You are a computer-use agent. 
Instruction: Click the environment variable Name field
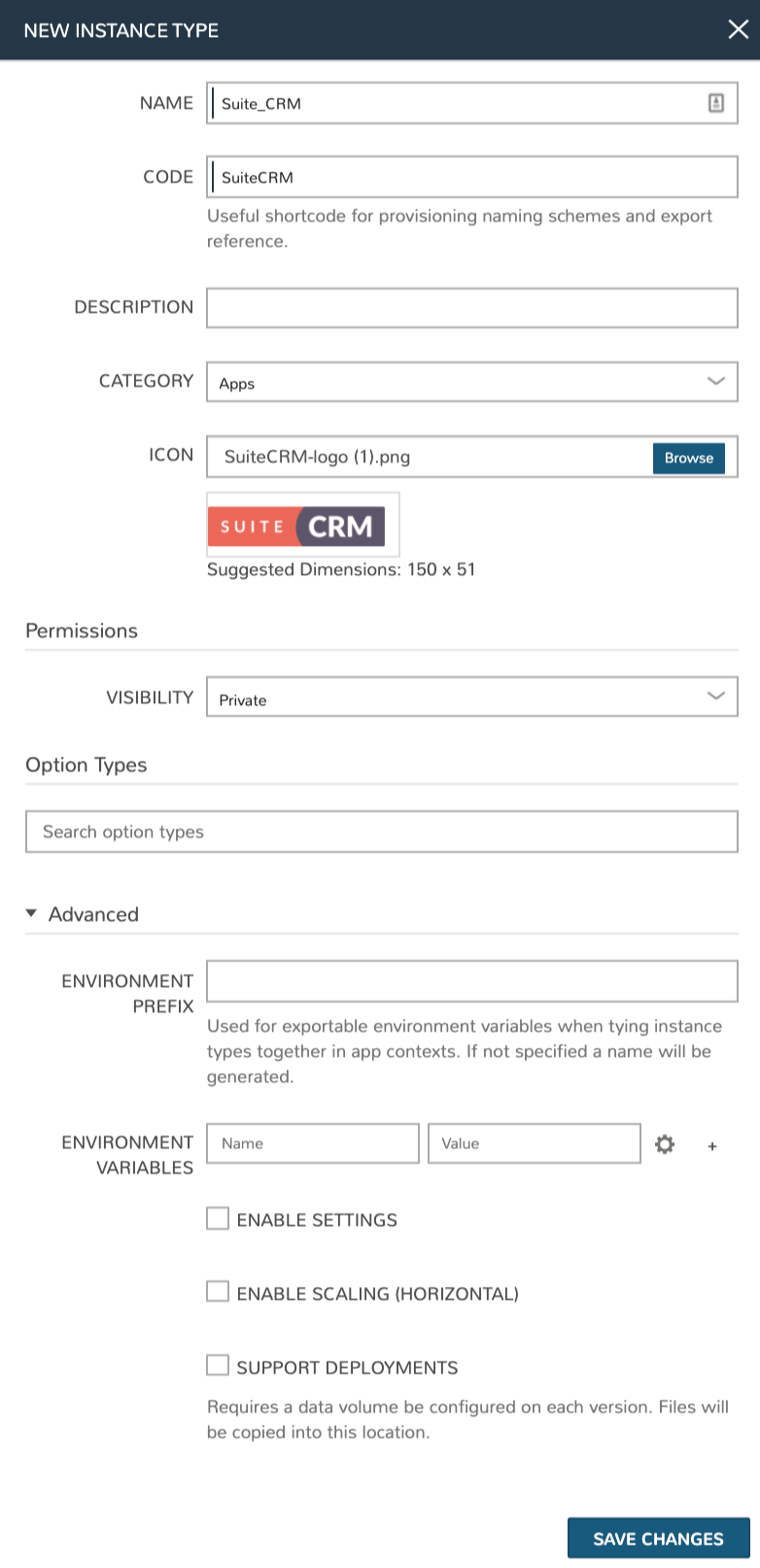coord(312,1143)
